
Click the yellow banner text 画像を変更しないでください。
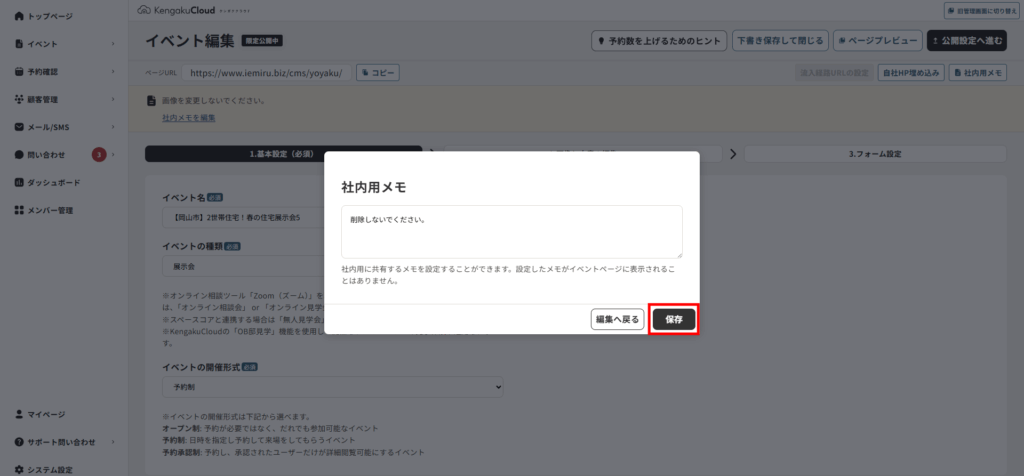pyautogui.click(x=213, y=101)
